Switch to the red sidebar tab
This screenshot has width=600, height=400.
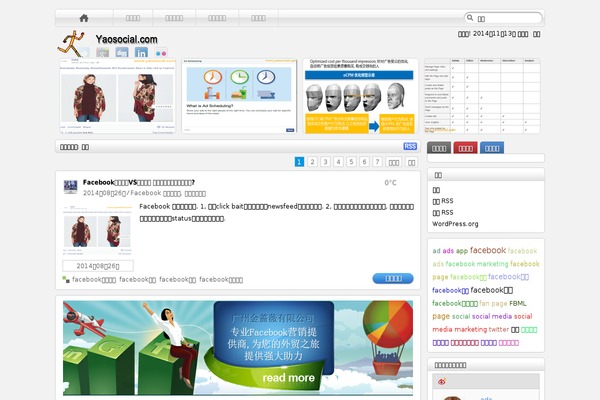[x=465, y=148]
